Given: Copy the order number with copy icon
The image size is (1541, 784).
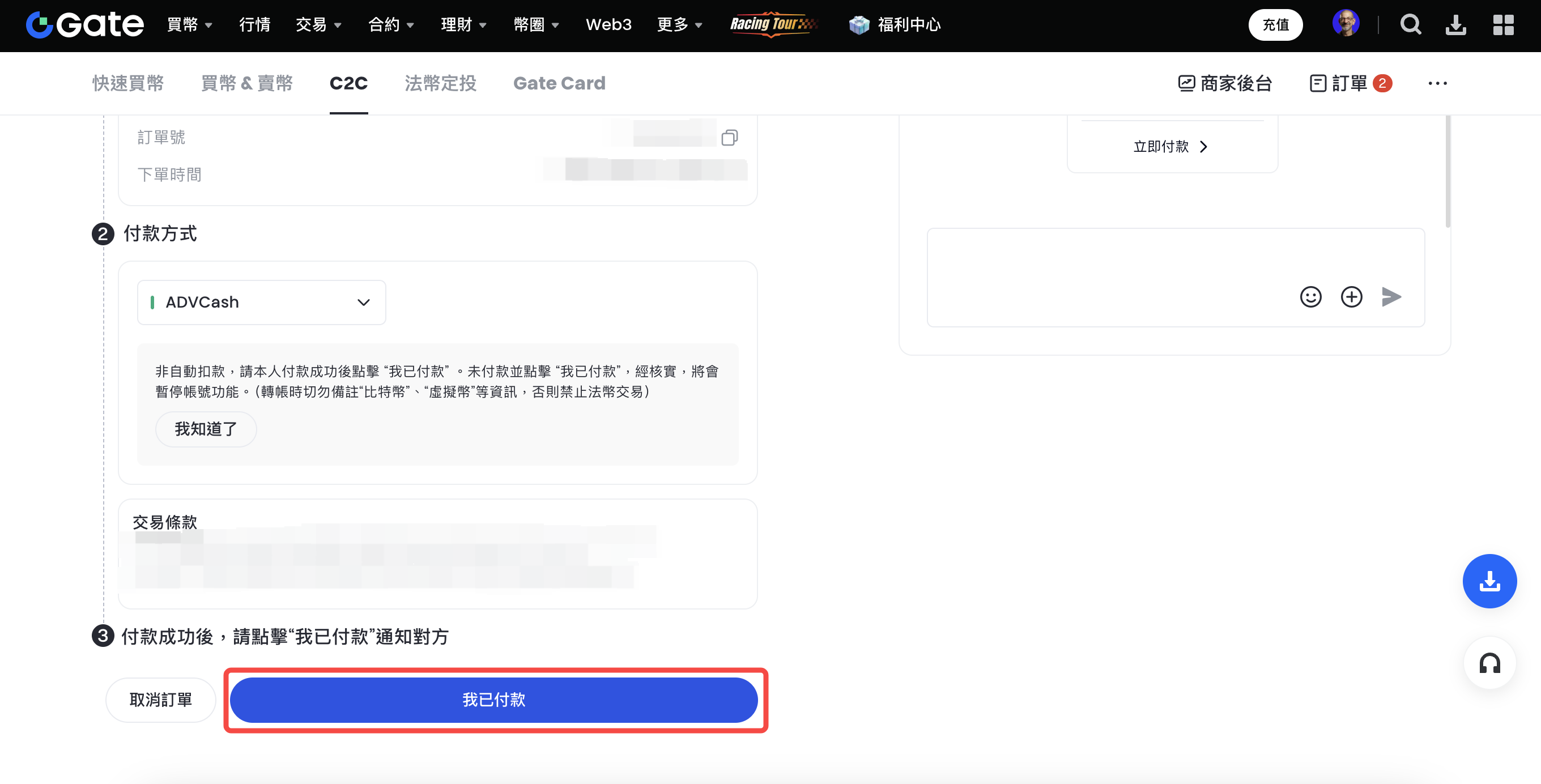Looking at the screenshot, I should (x=729, y=138).
